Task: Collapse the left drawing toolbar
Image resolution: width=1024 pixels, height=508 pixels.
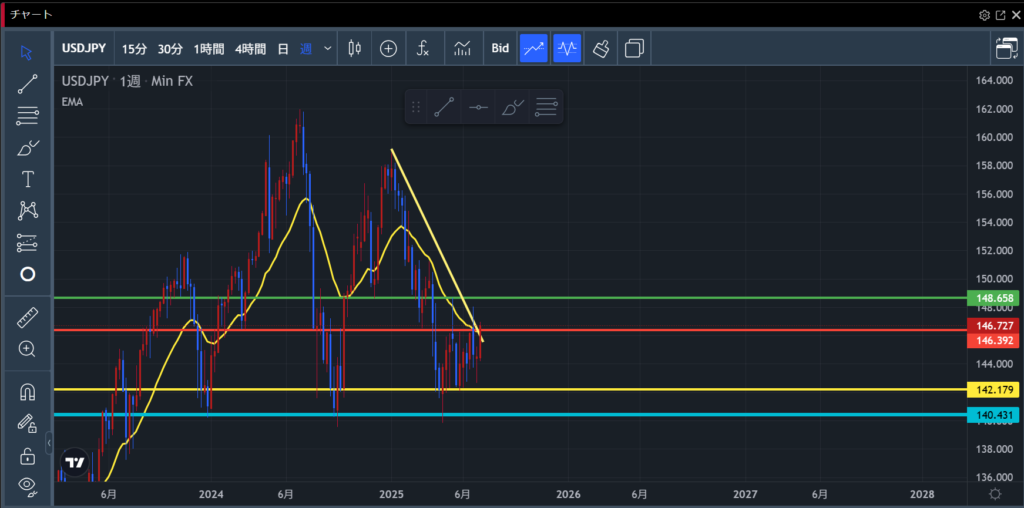Action: click(49, 443)
